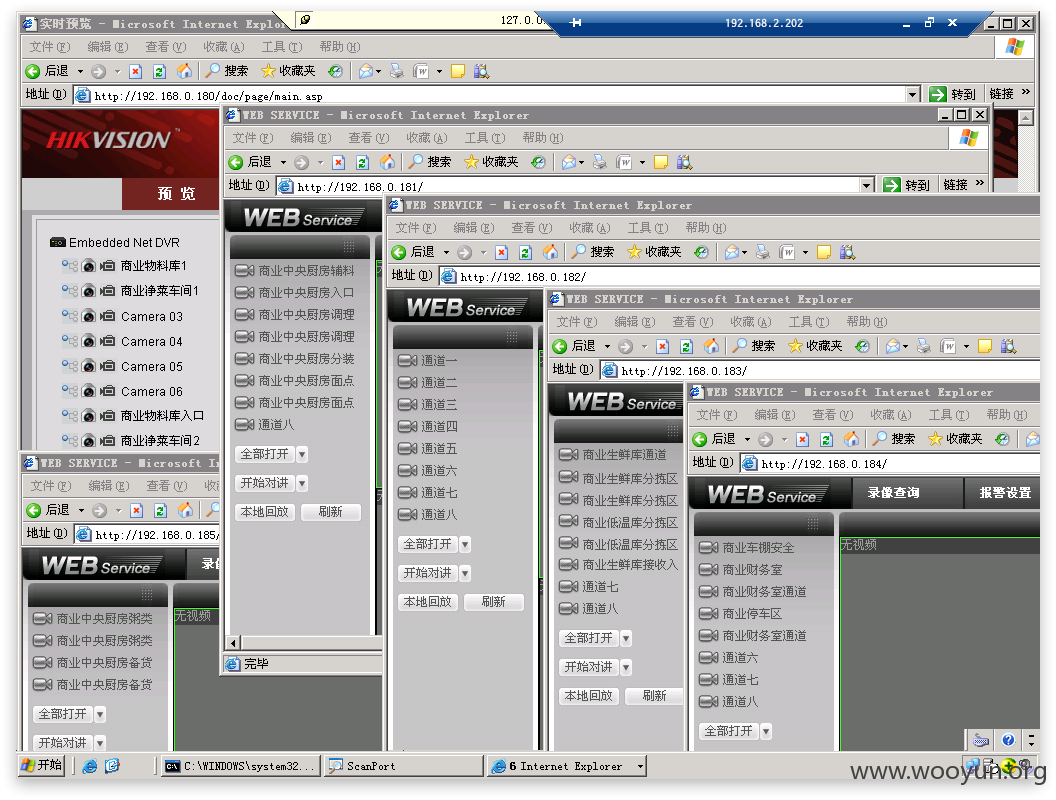Open 文件 menu in 192.168.0.180 window
This screenshot has height=800, width=1056.
(49, 46)
